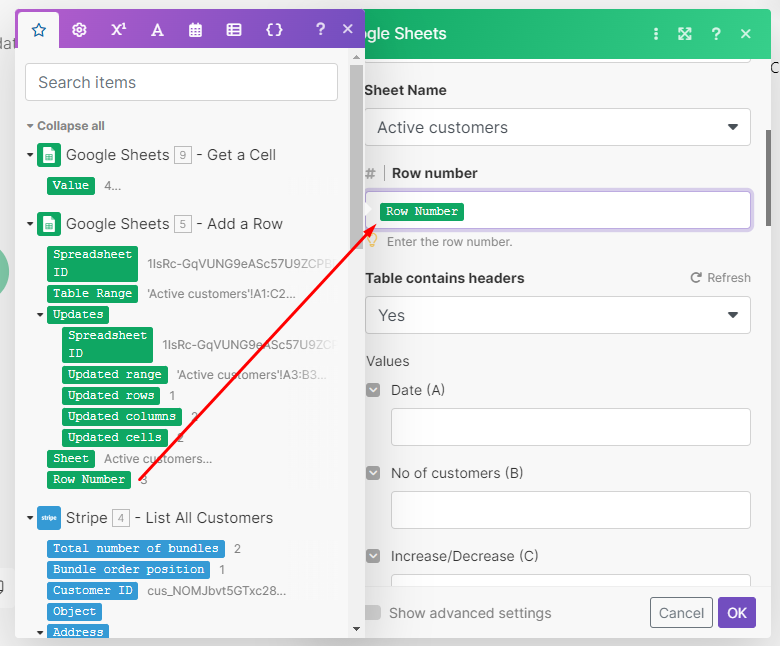This screenshot has height=646, width=780.
Task: Click the Cancel button
Action: (x=681, y=613)
